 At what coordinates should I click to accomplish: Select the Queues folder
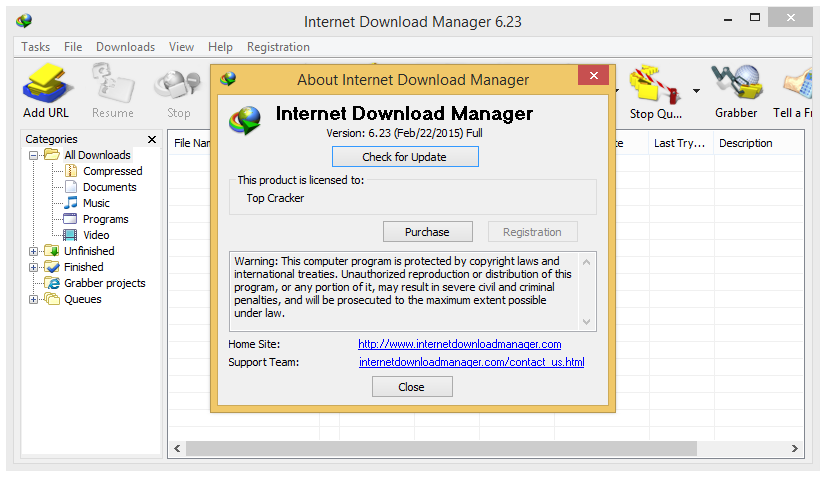point(82,299)
